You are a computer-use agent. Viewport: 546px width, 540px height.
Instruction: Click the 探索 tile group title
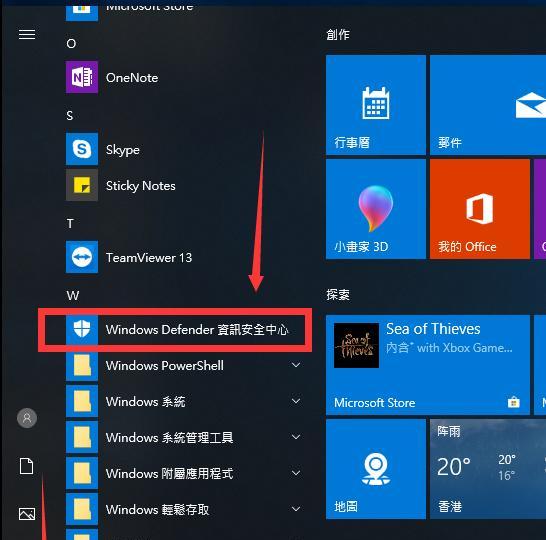[x=338, y=295]
